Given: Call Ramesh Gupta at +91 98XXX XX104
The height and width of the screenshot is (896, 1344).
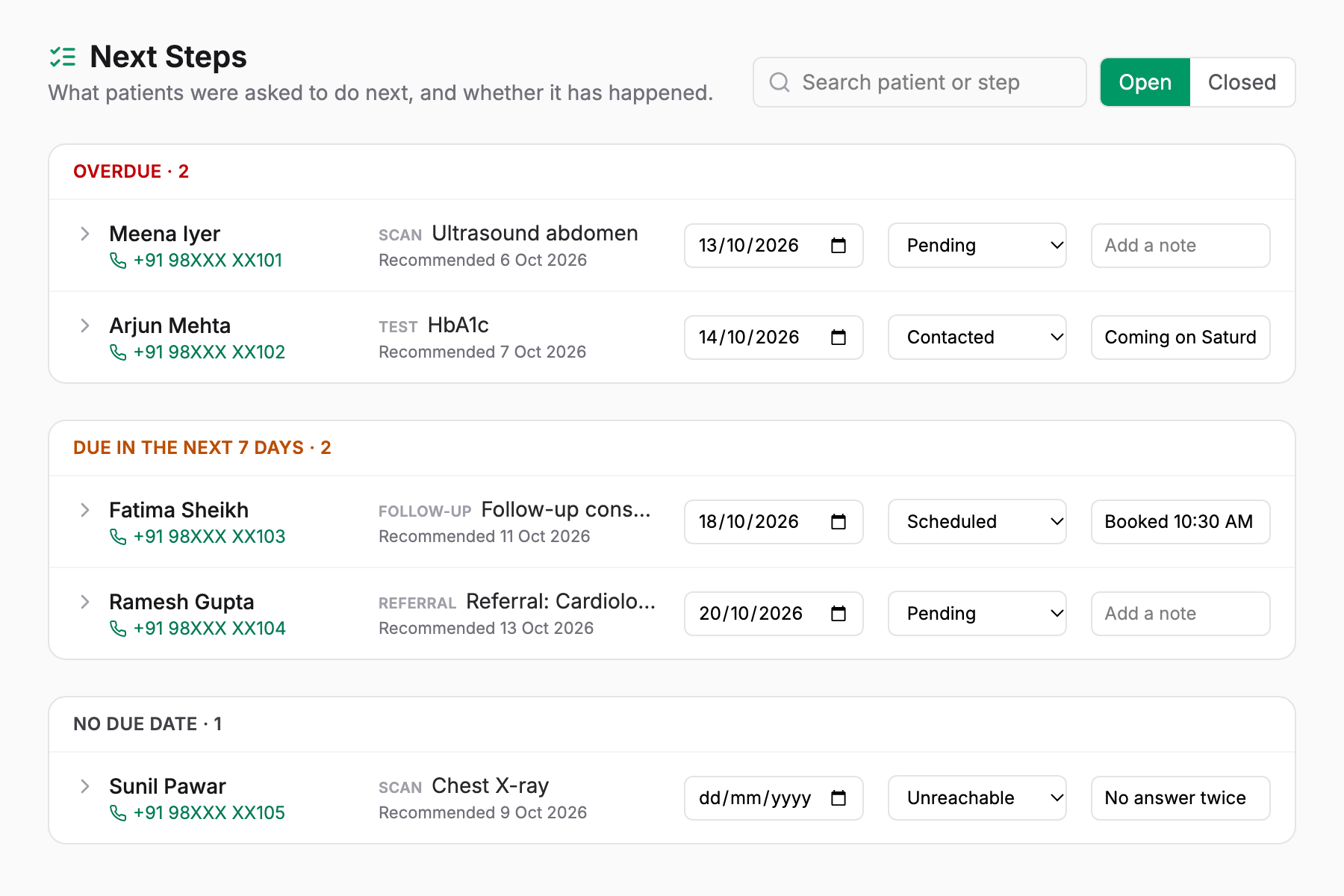Looking at the screenshot, I should 197,629.
